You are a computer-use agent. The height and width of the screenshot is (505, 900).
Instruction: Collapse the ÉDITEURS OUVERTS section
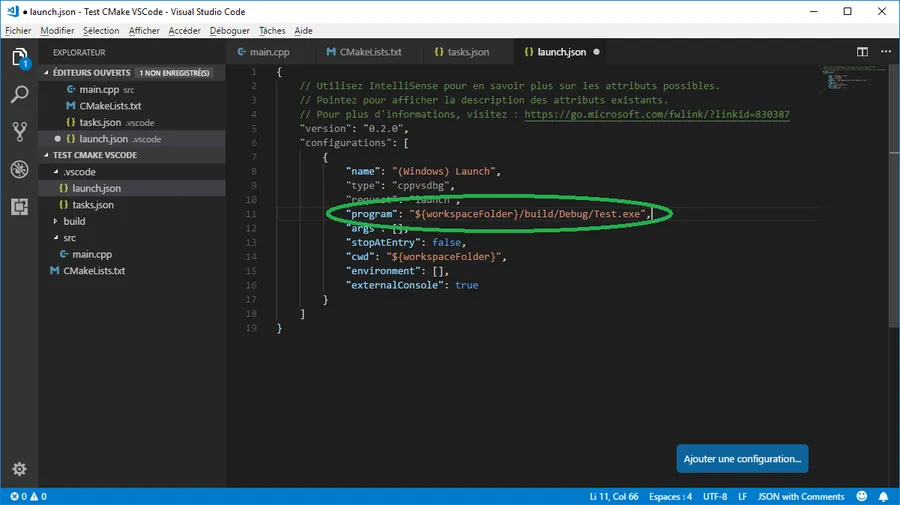[46, 73]
